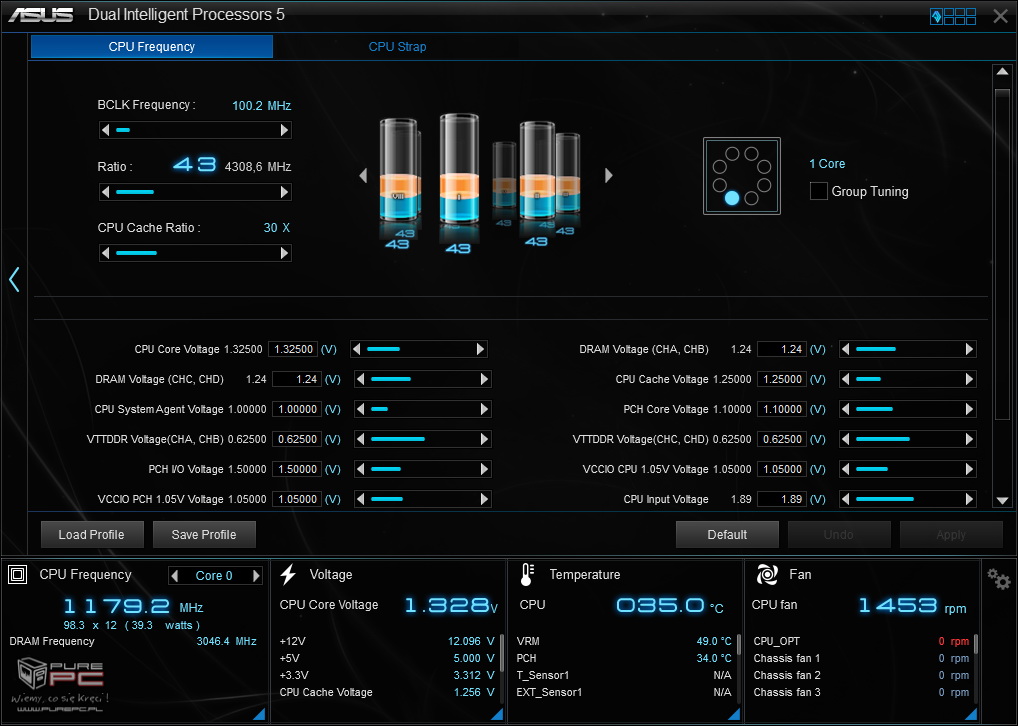Lower CPU Core Voltage with left arrow

coord(356,349)
